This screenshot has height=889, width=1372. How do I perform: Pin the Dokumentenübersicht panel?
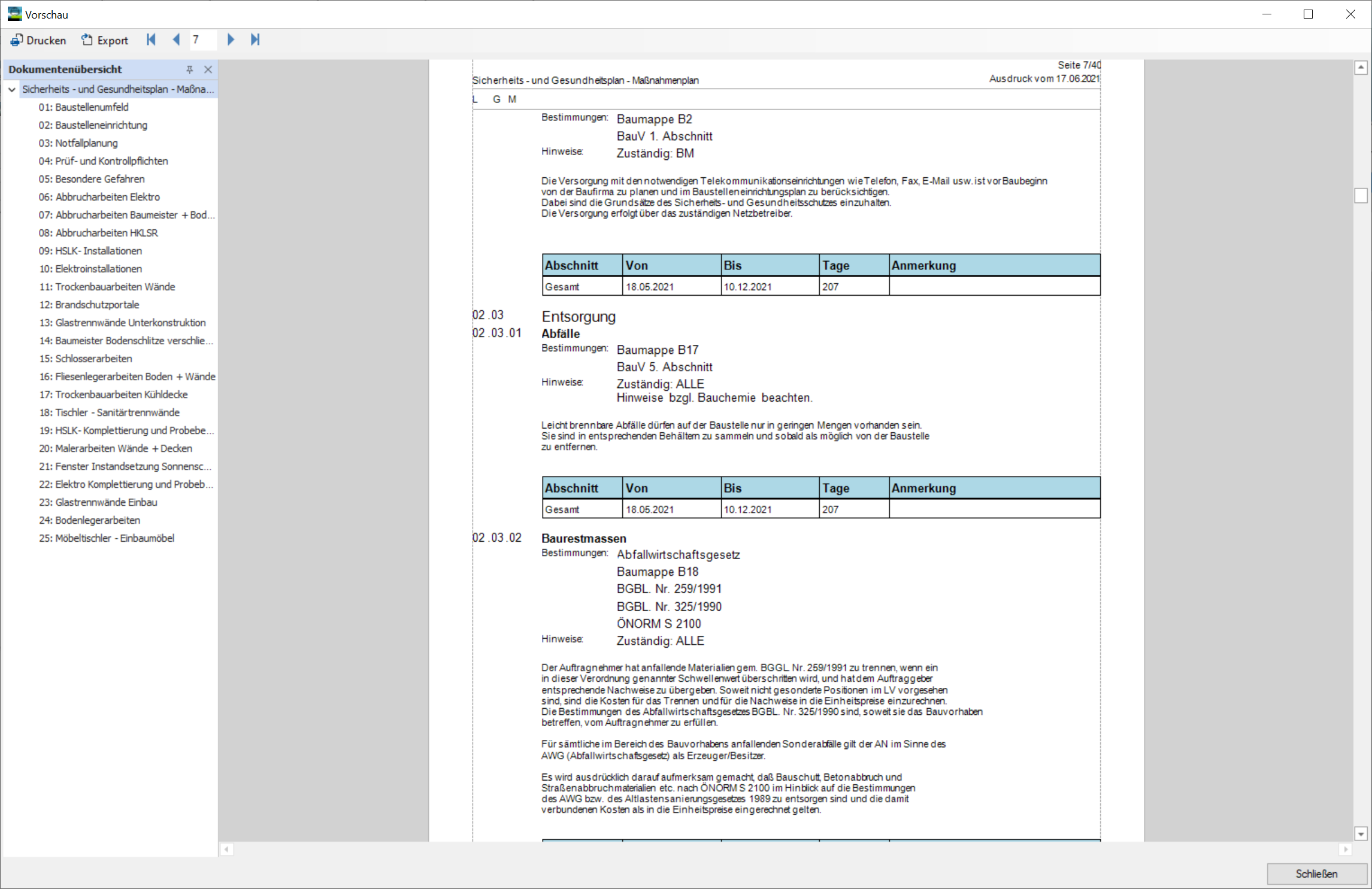click(190, 69)
